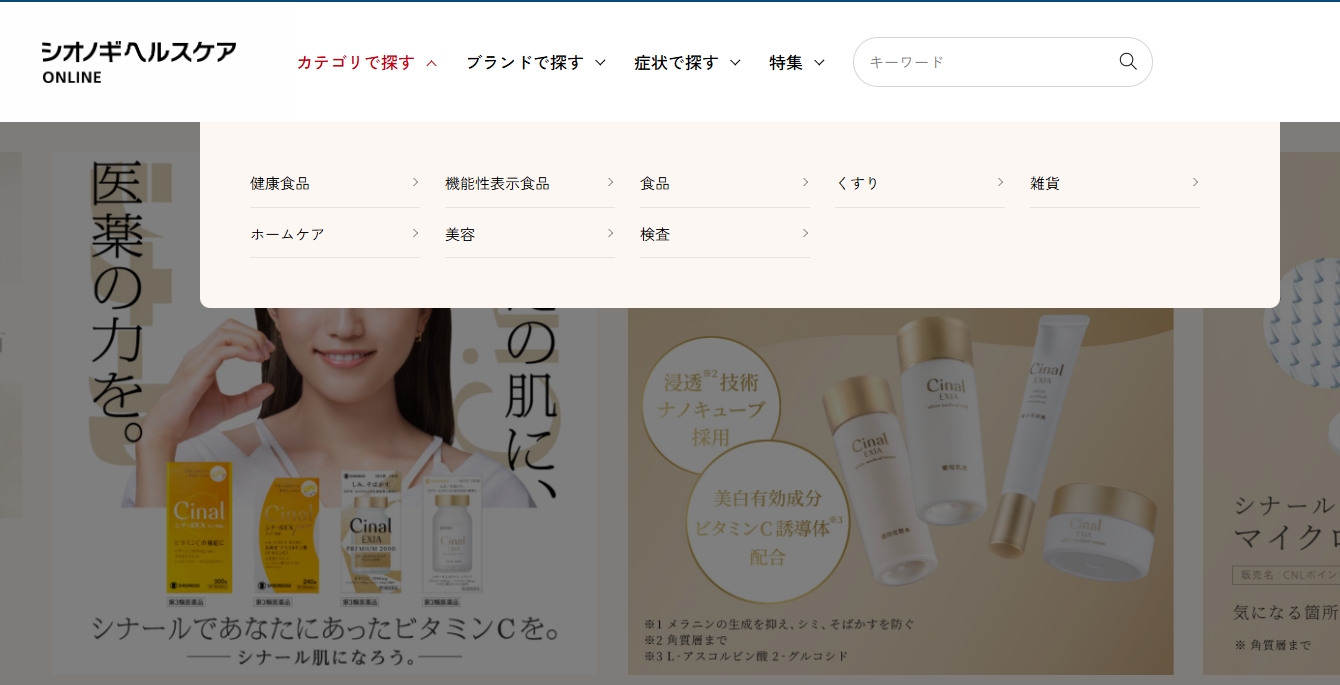The height and width of the screenshot is (685, 1340).
Task: Click the search magnifier icon
Action: coord(1128,61)
